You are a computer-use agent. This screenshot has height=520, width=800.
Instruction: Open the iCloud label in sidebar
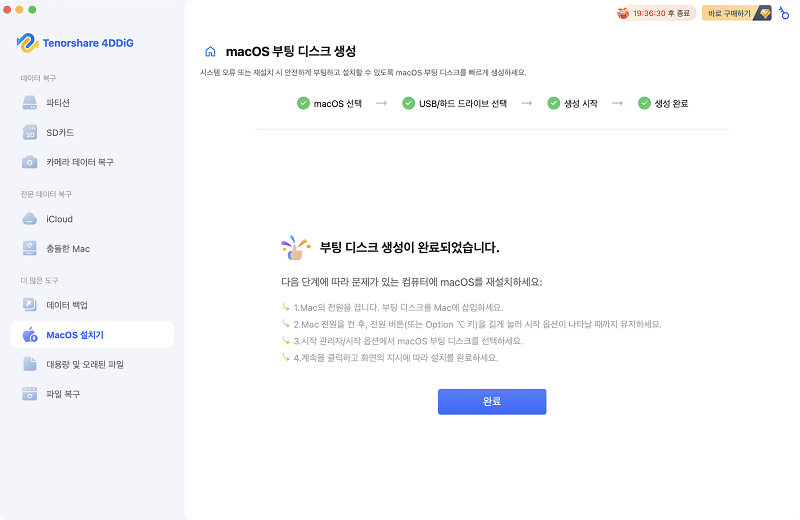(x=59, y=219)
